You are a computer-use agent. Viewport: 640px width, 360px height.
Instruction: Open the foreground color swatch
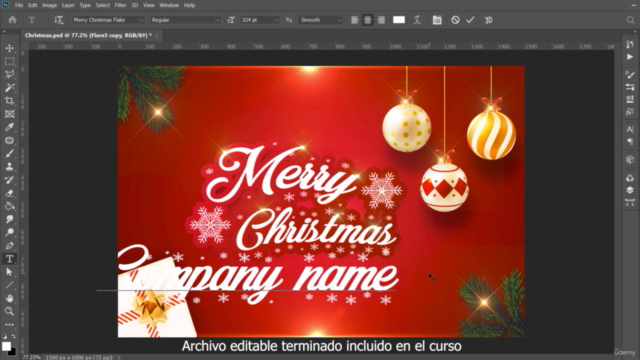[6, 346]
